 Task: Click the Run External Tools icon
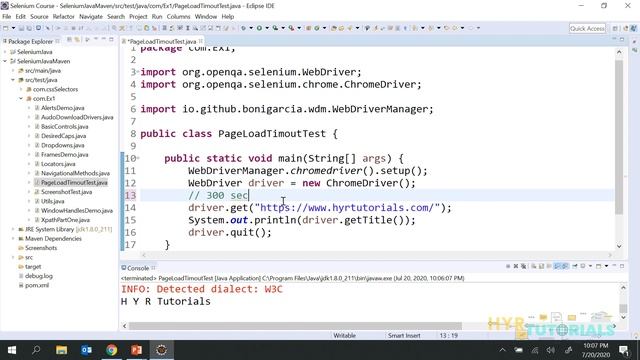(291, 28)
